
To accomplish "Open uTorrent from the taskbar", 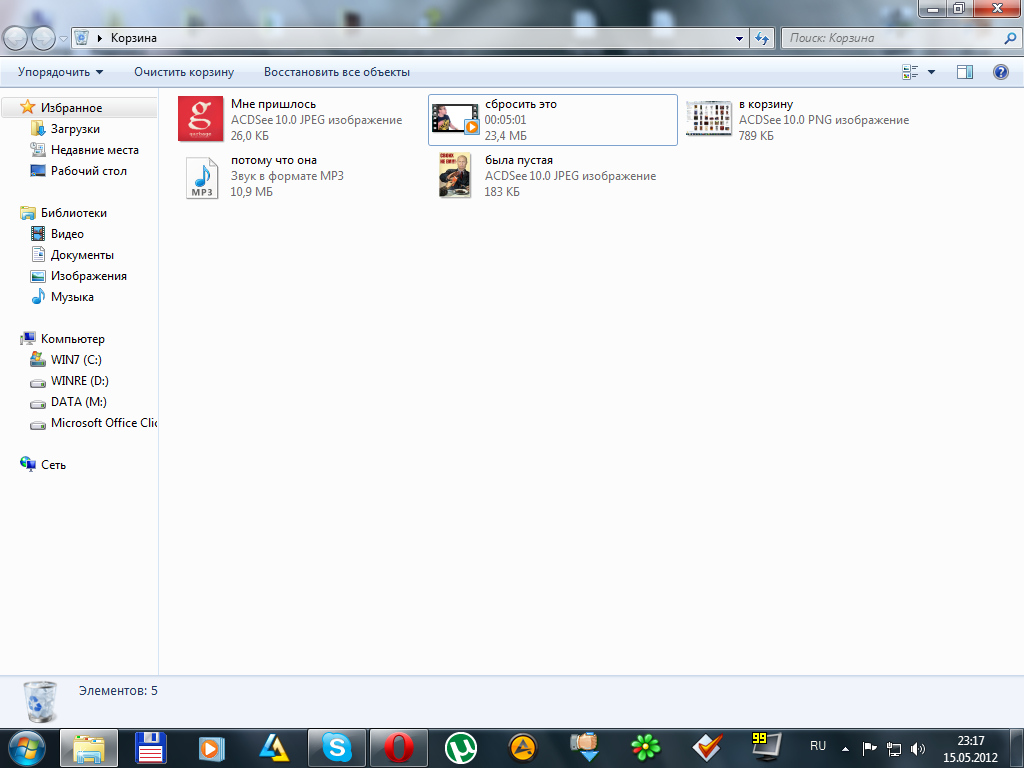I will point(461,747).
